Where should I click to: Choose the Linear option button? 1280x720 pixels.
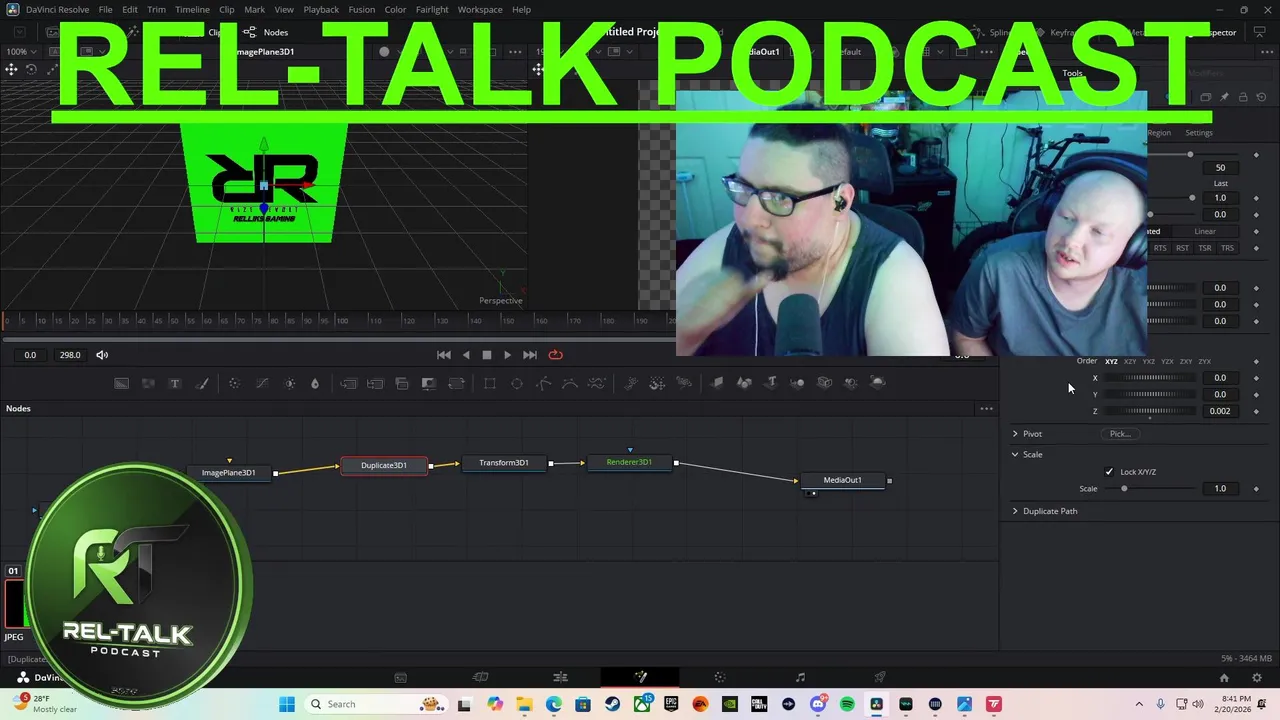[x=1205, y=231]
